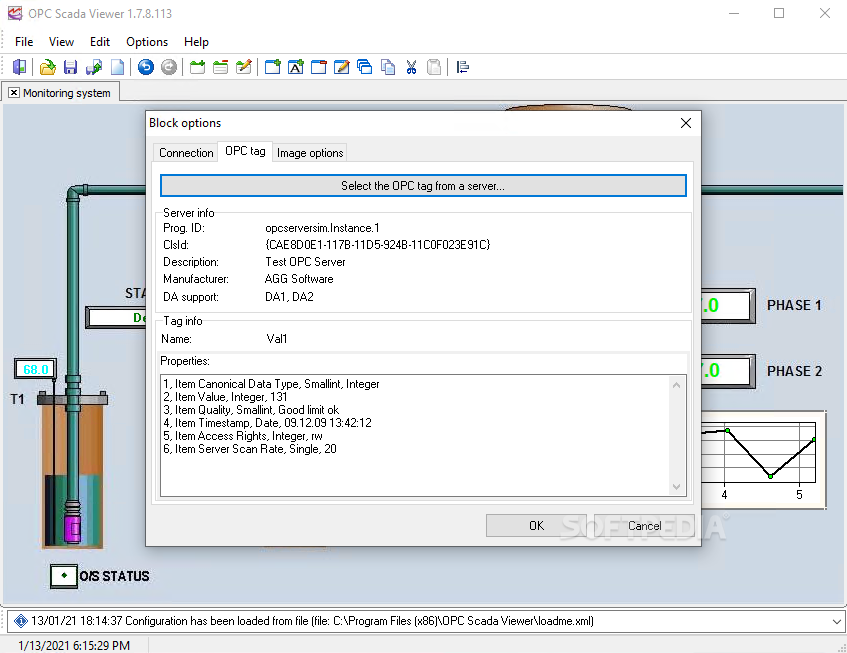The height and width of the screenshot is (653, 847).
Task: Add a new tab with green plus
Action: [x=198, y=67]
